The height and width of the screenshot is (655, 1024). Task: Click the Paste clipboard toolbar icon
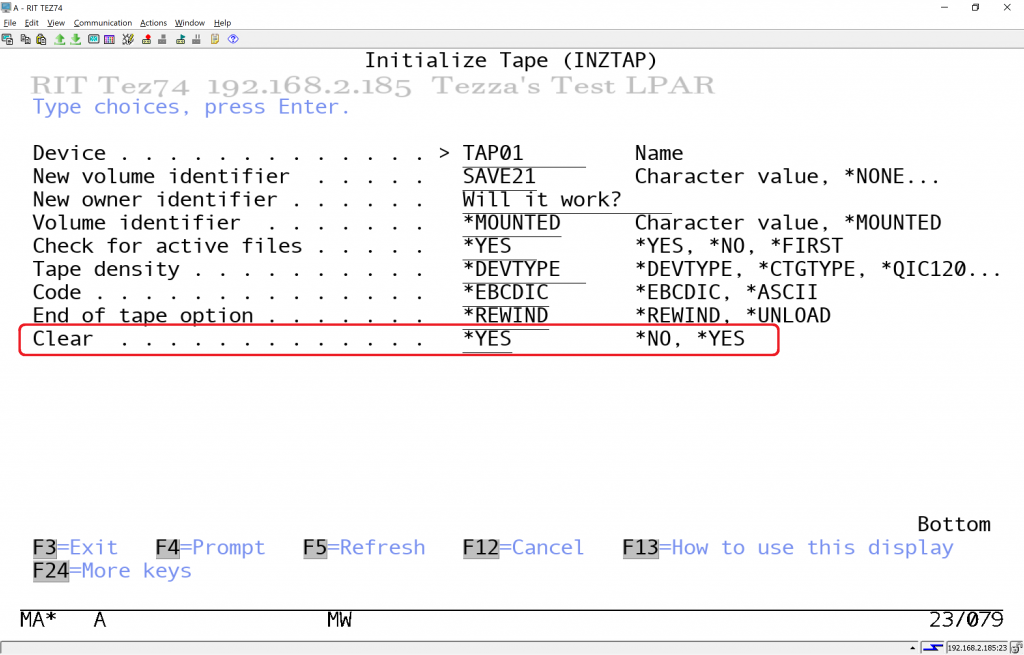pos(41,40)
